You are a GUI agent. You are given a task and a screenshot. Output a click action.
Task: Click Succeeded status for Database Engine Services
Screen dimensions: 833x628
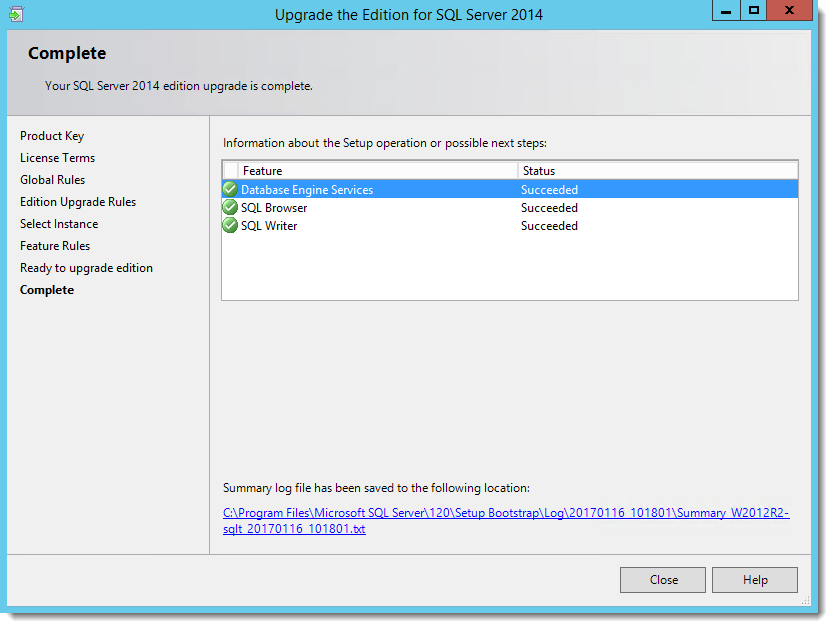tap(549, 190)
